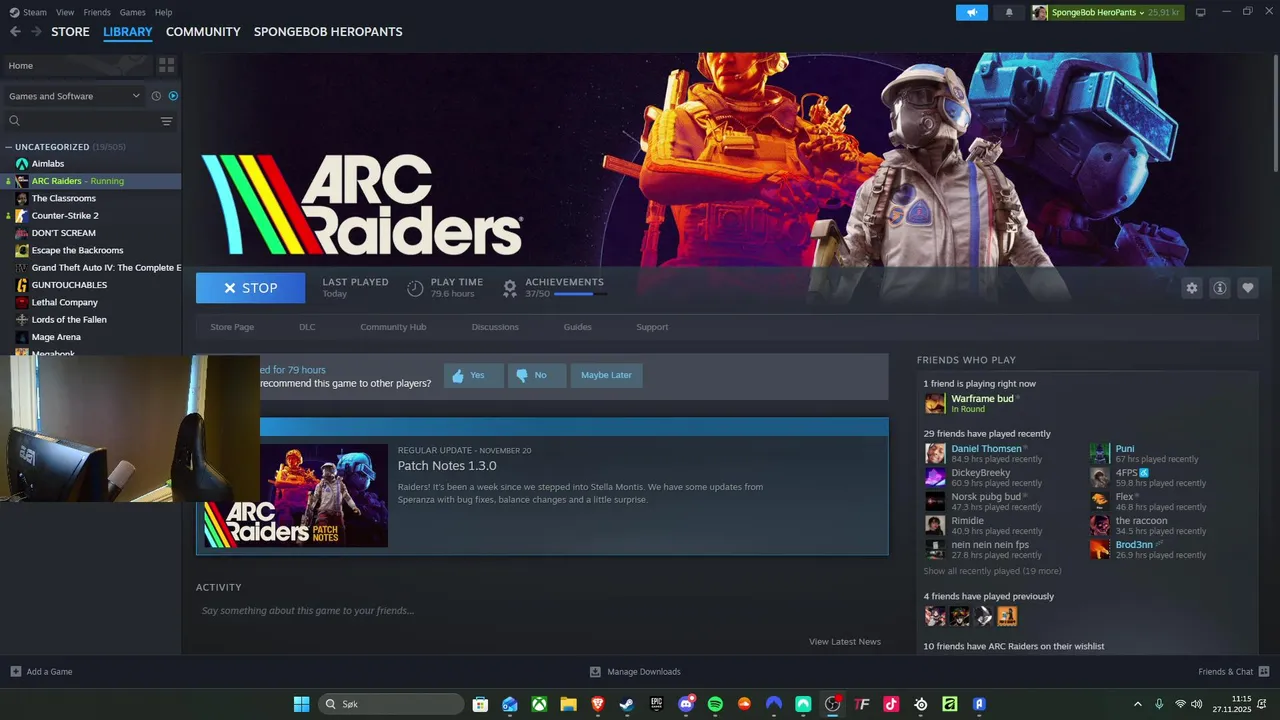Open the library Home view
The height and width of the screenshot is (720, 1280).
click(x=77, y=65)
